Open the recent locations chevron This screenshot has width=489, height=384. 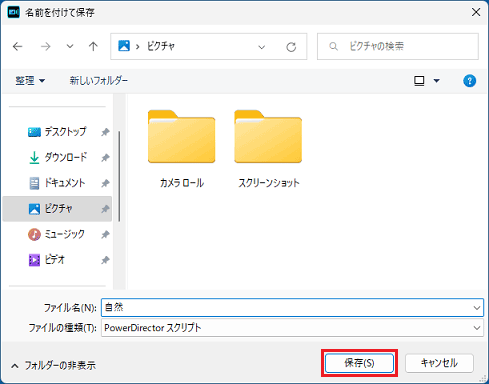[70, 46]
